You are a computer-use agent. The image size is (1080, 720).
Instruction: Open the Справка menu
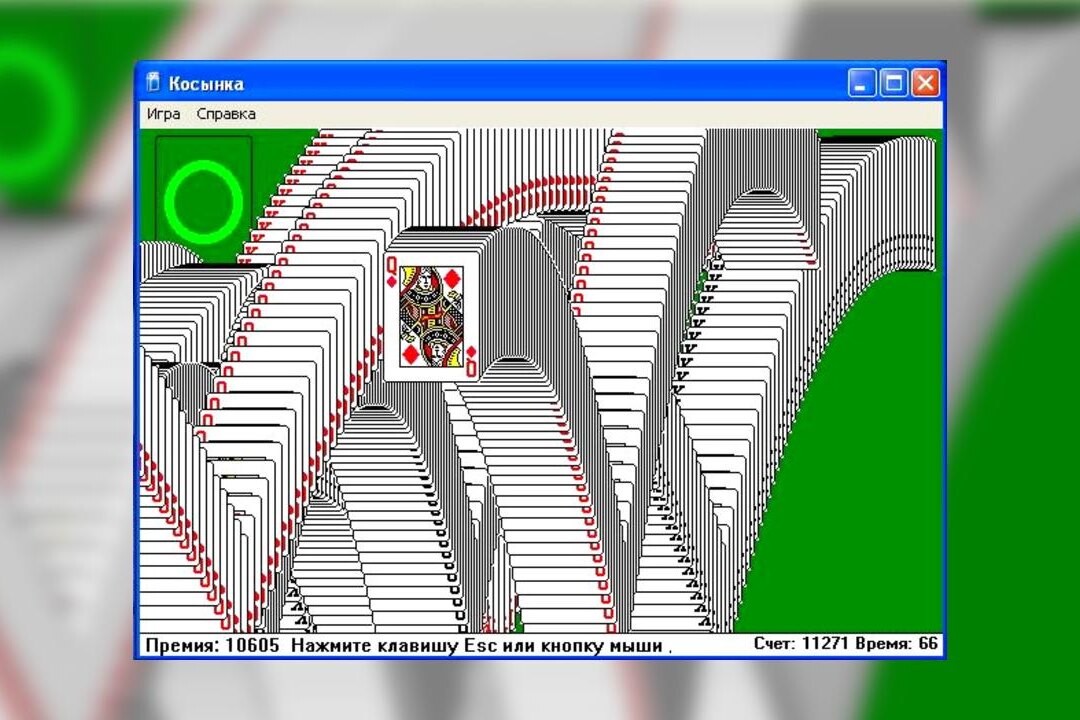(x=226, y=114)
